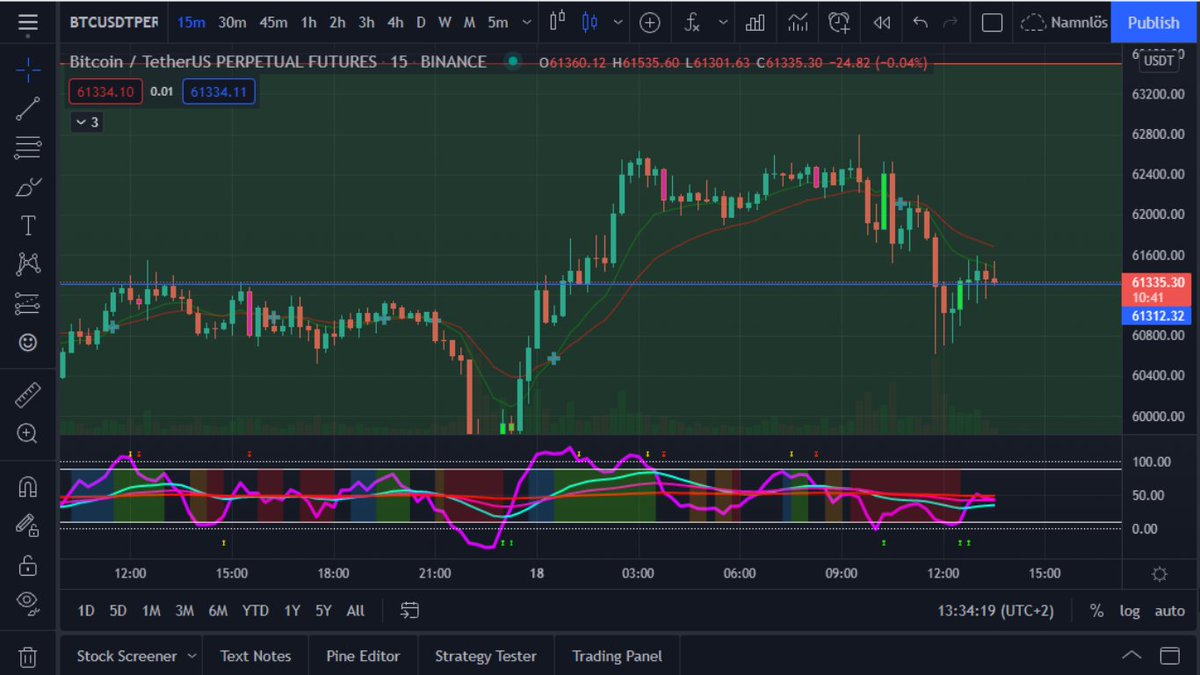Open the go to date icon
The height and width of the screenshot is (675, 1200).
(x=409, y=610)
